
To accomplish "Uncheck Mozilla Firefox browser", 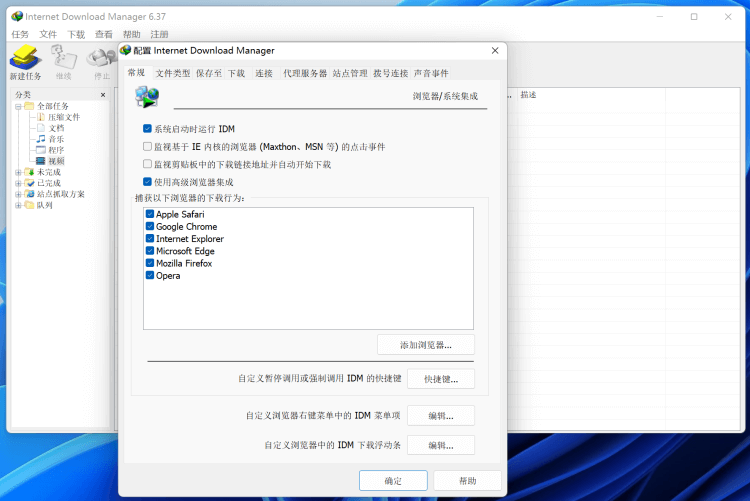I will pyautogui.click(x=150, y=263).
